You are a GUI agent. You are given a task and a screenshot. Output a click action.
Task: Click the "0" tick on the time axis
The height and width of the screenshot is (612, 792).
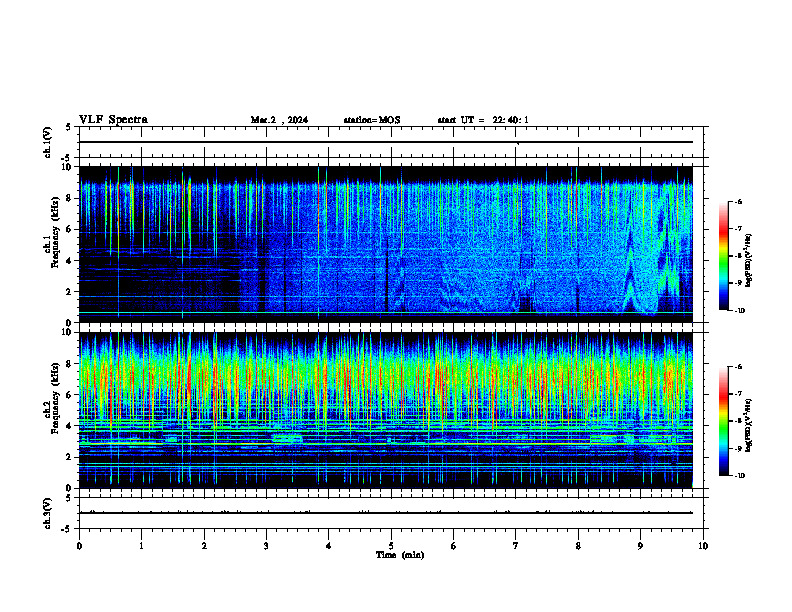tap(79, 546)
